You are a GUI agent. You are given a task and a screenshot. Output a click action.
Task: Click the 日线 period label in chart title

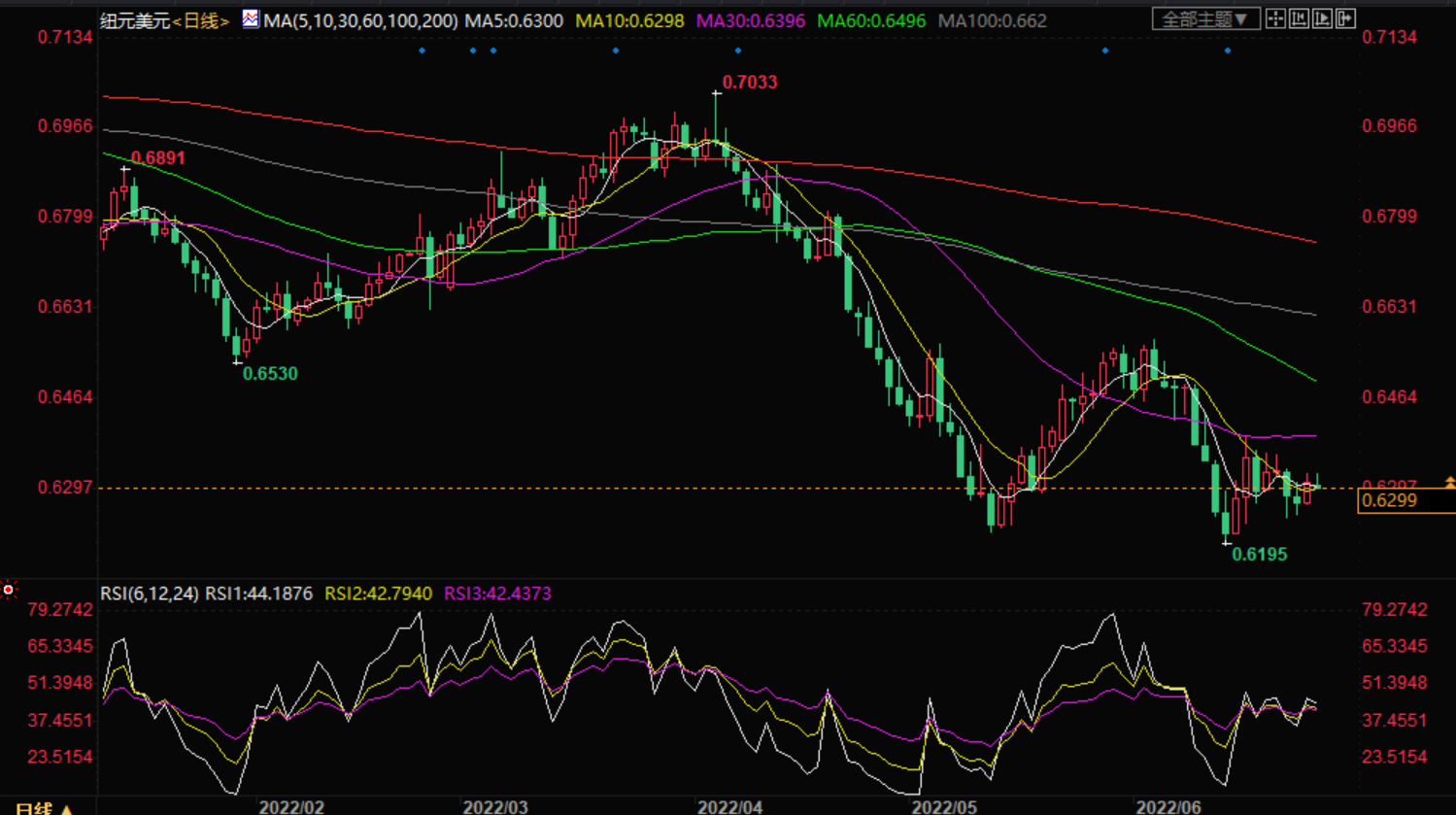click(x=201, y=20)
